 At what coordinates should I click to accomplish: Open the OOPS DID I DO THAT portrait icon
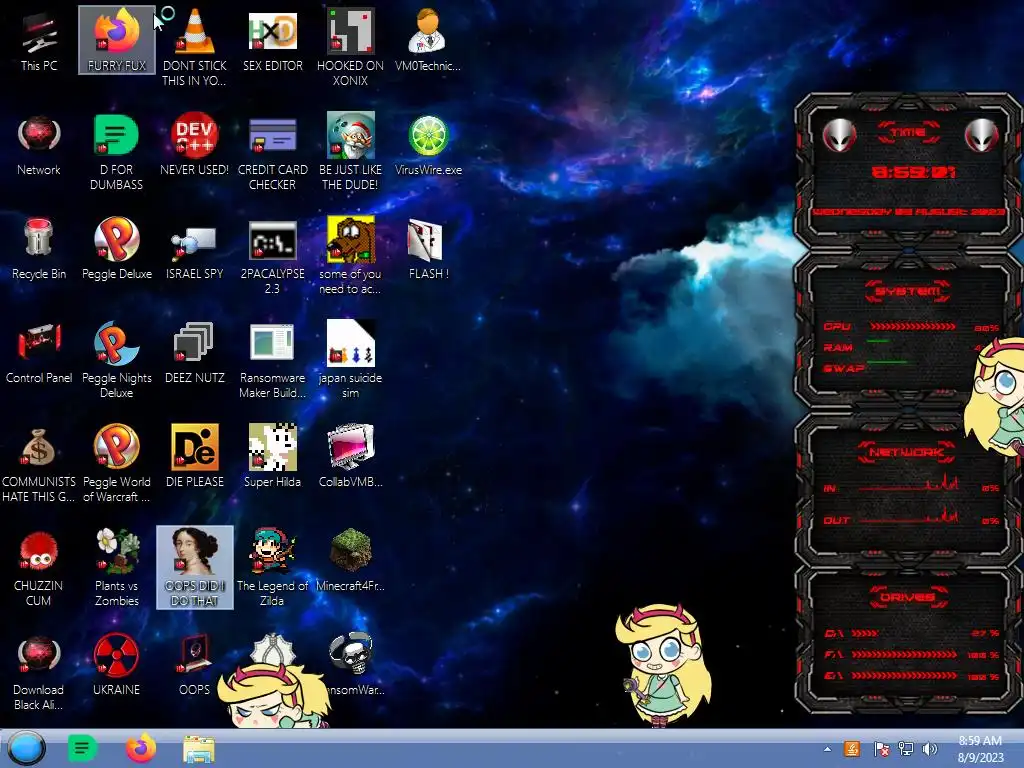[194, 567]
